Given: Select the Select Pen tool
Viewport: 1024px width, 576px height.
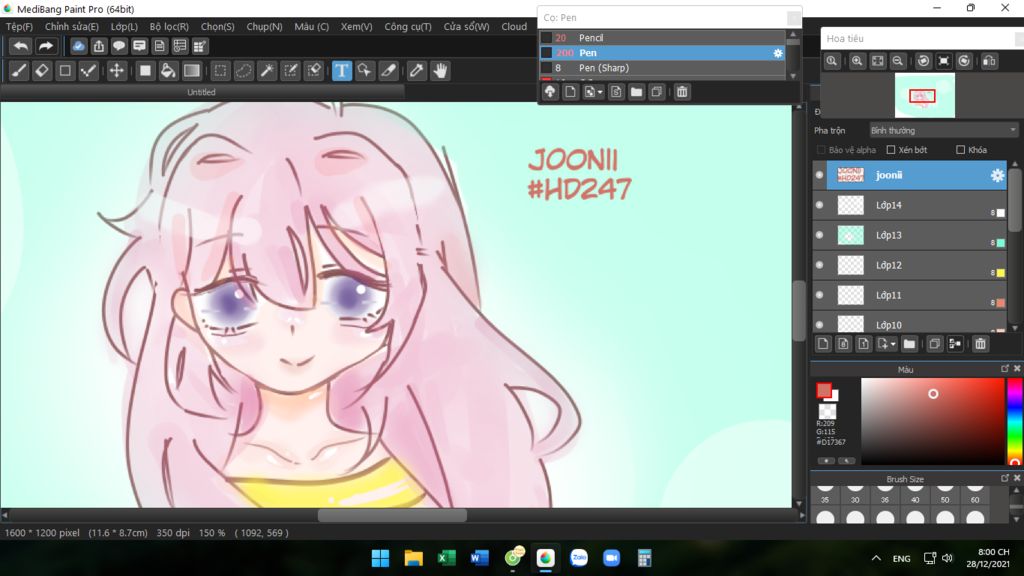Looking at the screenshot, I should tap(291, 71).
